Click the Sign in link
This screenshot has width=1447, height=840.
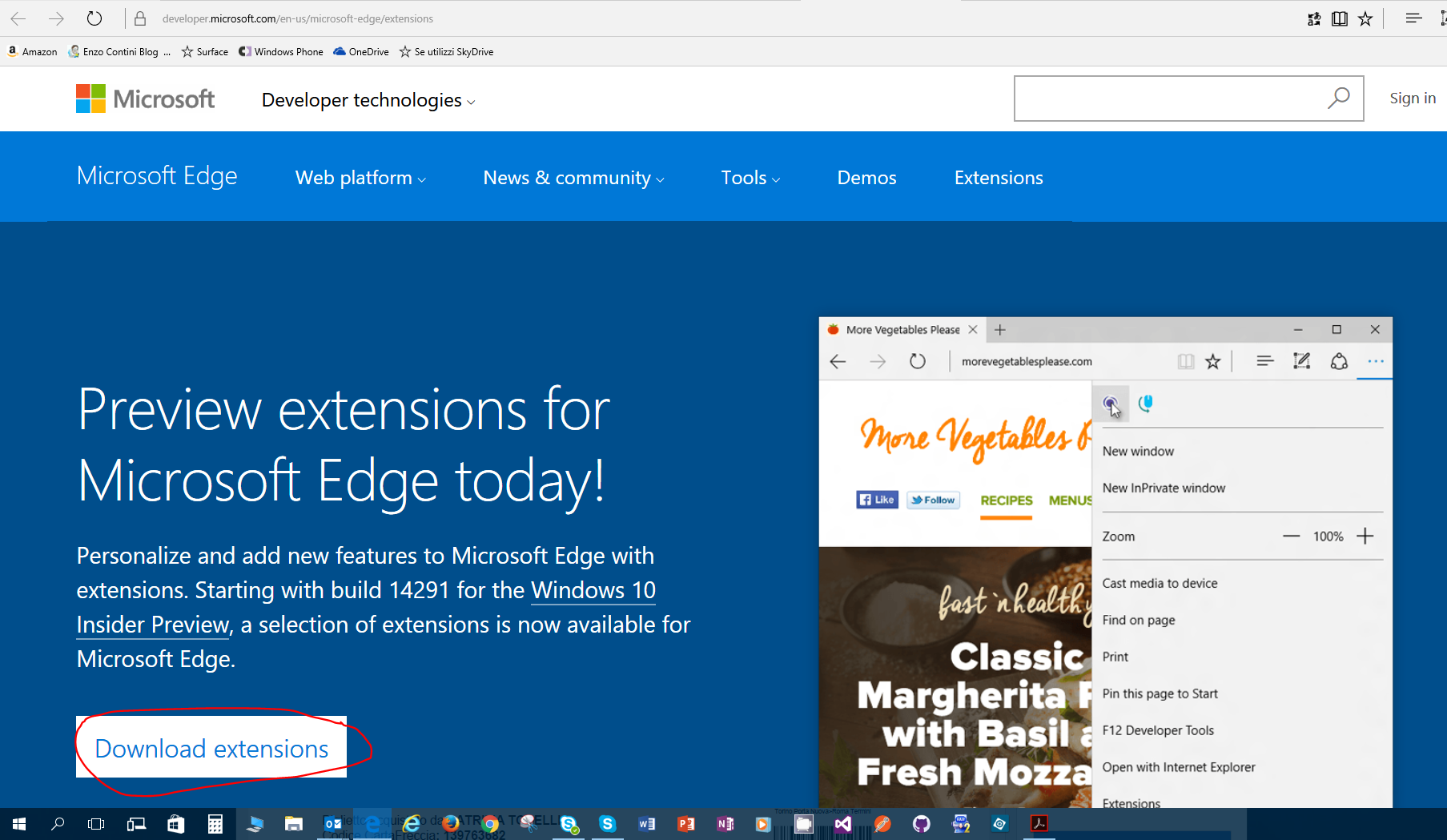point(1413,98)
